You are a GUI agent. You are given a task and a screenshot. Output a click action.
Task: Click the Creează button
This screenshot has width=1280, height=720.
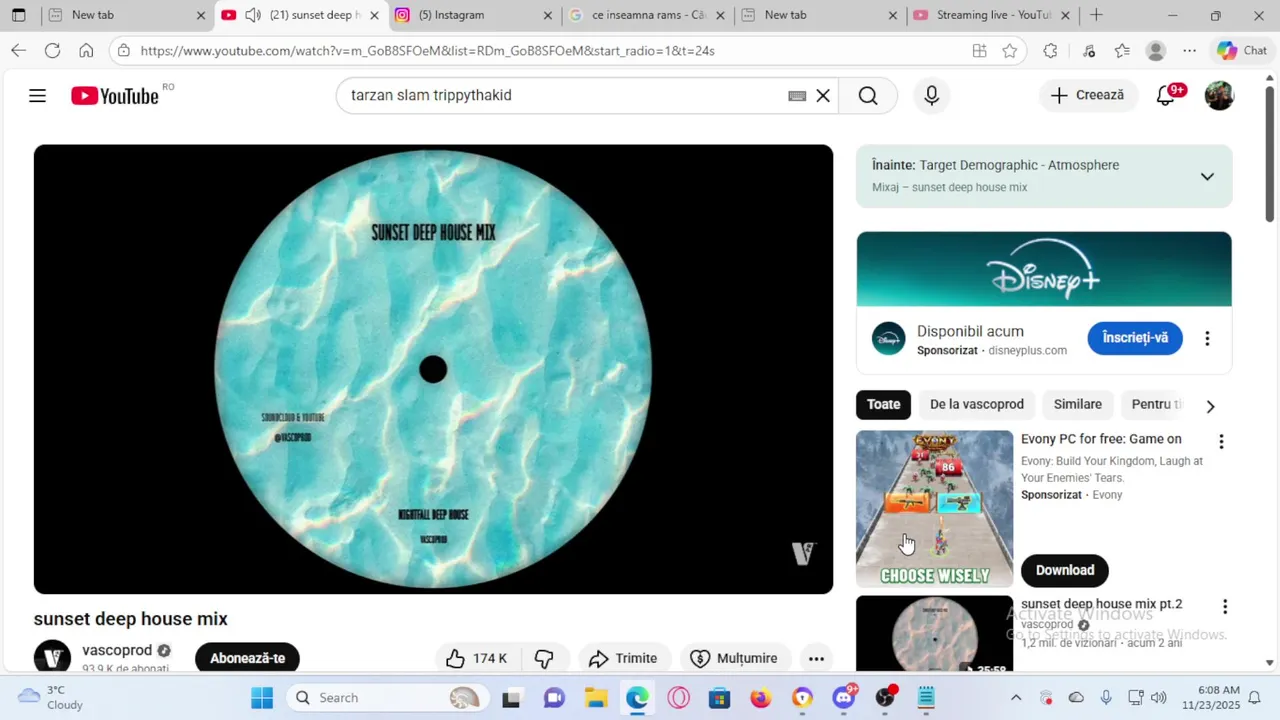pos(1088,96)
